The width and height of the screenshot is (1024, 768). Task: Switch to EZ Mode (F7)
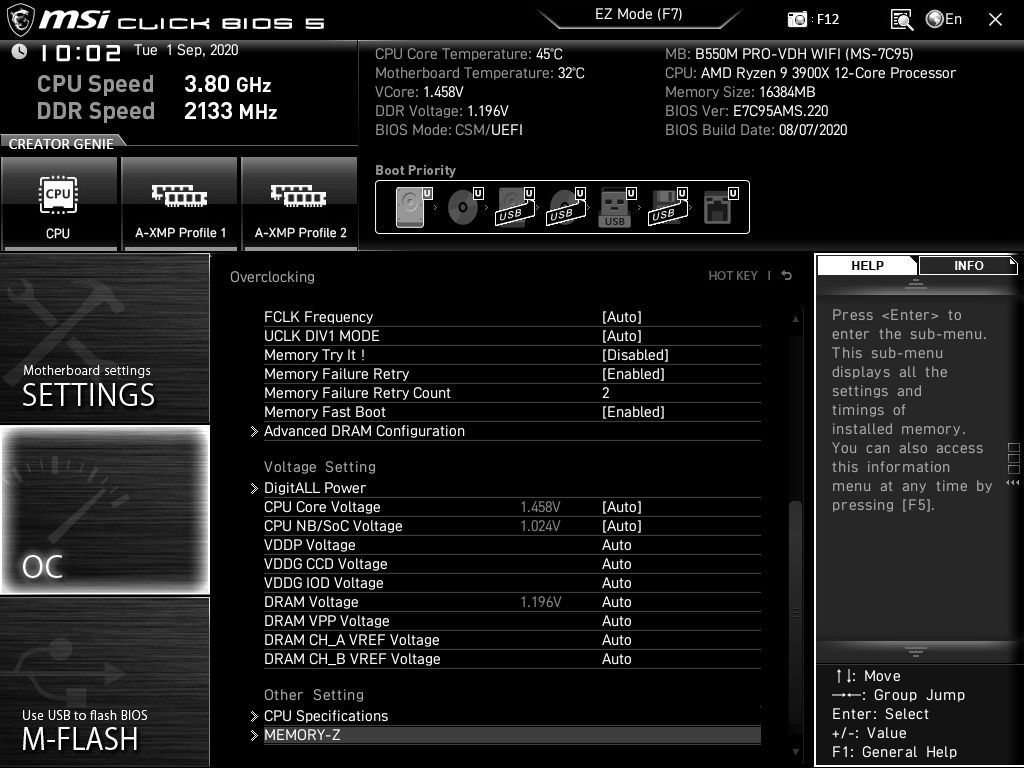[639, 14]
